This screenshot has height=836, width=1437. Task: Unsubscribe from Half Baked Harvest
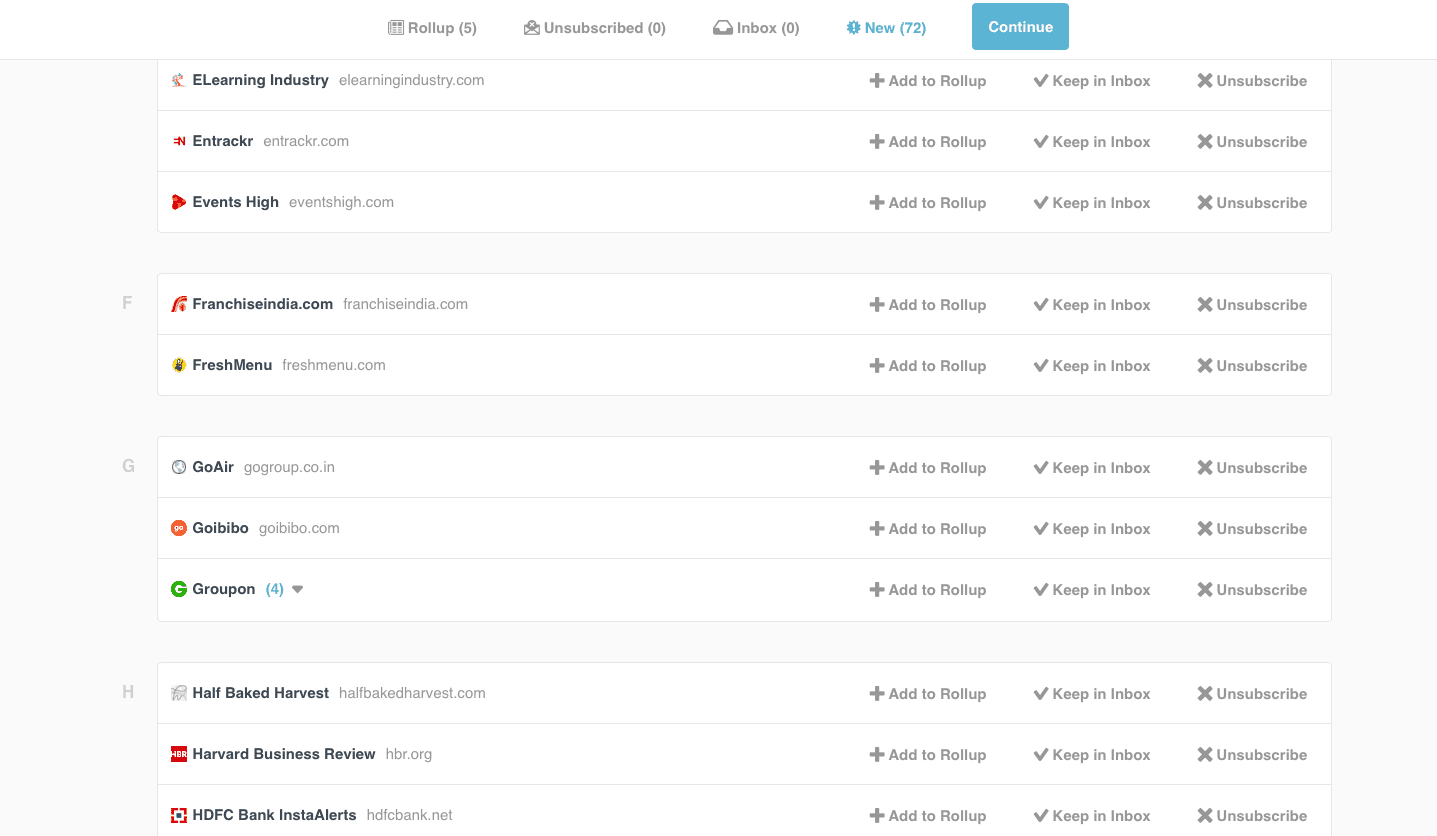tap(1252, 694)
